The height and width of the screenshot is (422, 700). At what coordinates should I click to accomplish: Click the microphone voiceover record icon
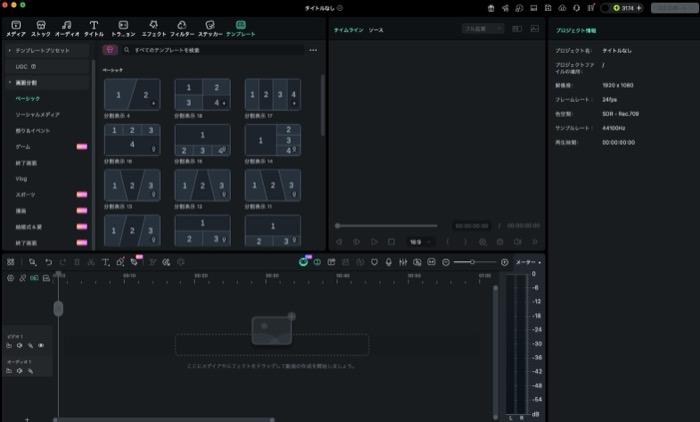388,262
